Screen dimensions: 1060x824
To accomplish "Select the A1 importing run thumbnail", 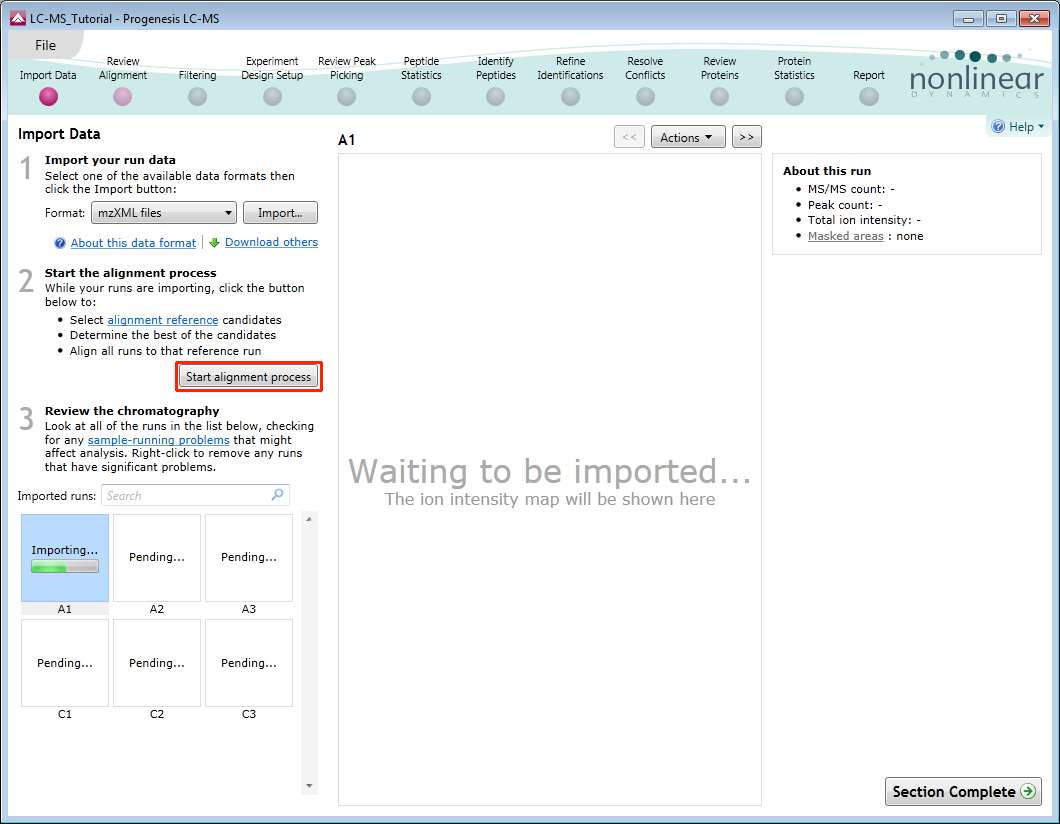I will [65, 558].
